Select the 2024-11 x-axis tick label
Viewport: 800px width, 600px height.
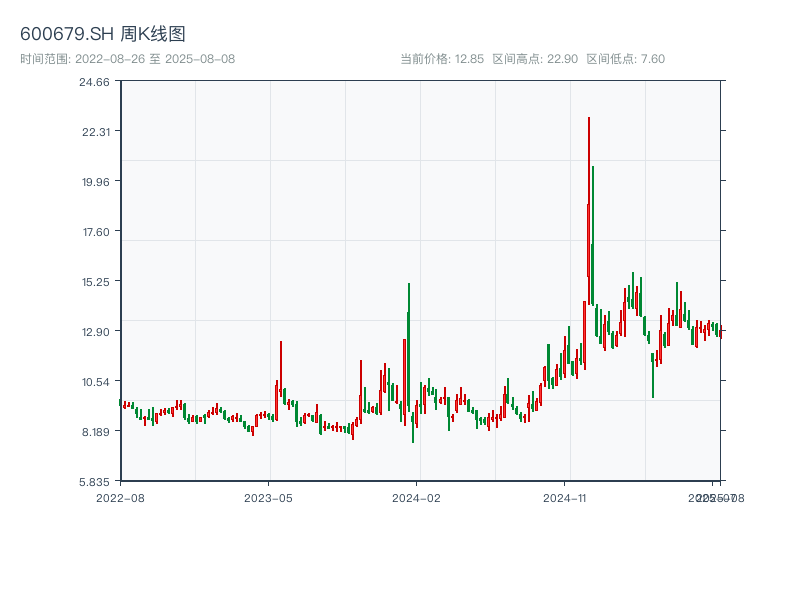(566, 497)
